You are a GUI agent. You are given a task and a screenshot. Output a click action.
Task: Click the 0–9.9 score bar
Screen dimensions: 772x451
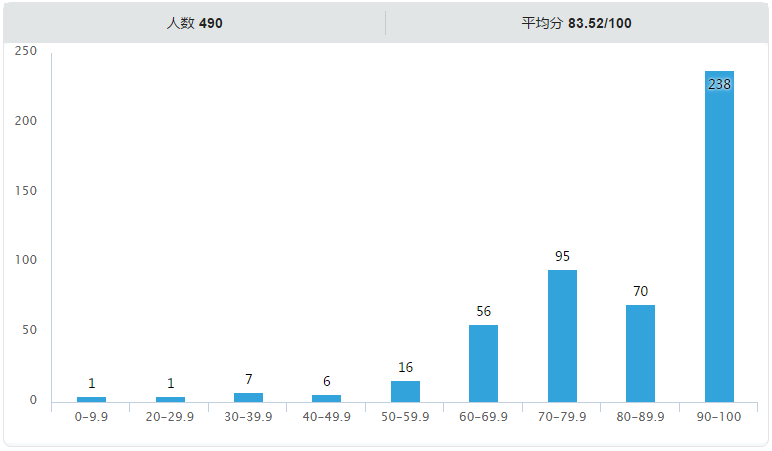(x=92, y=400)
